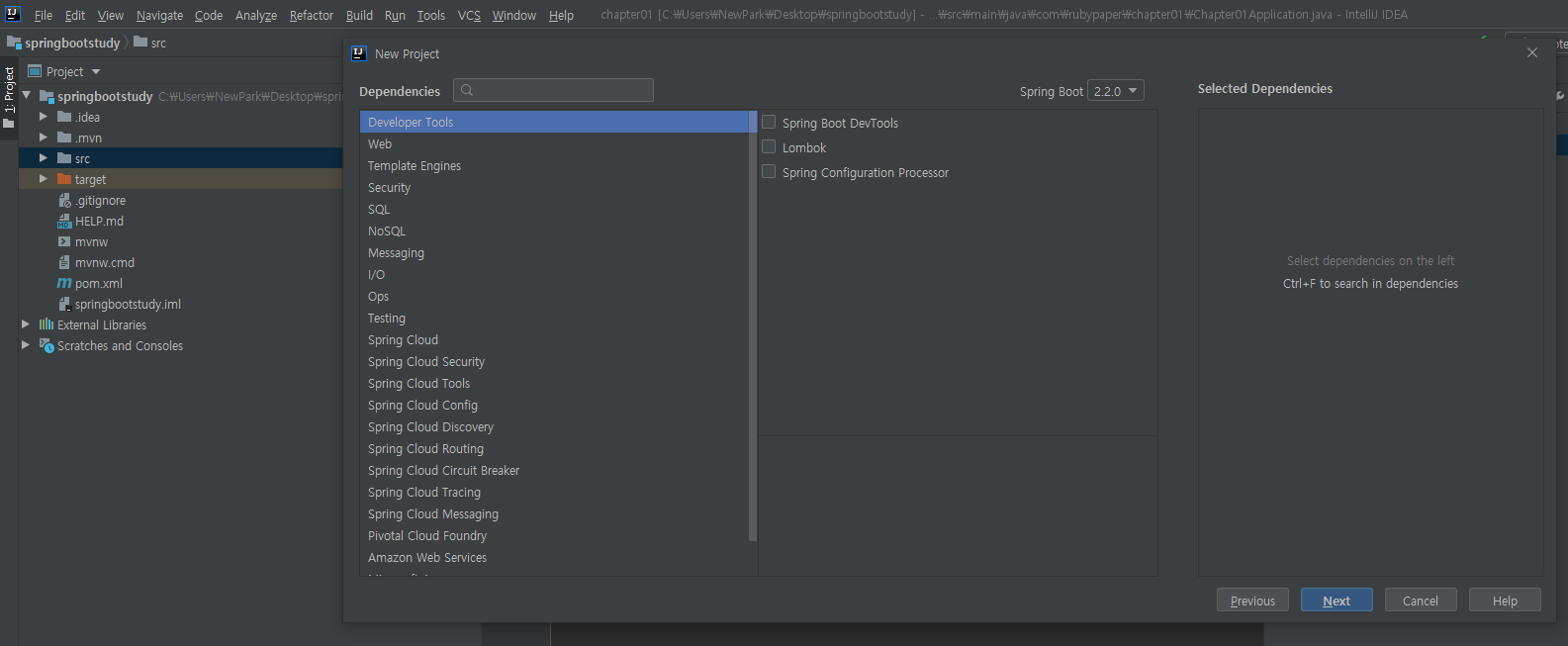Click the dependencies search field
The image size is (1568, 646).
[553, 90]
